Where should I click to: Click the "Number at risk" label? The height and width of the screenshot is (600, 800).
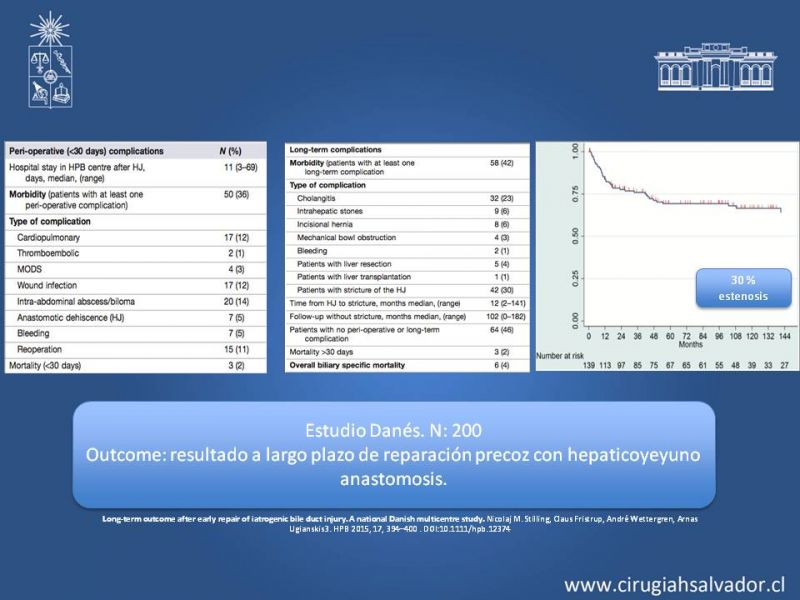[563, 353]
